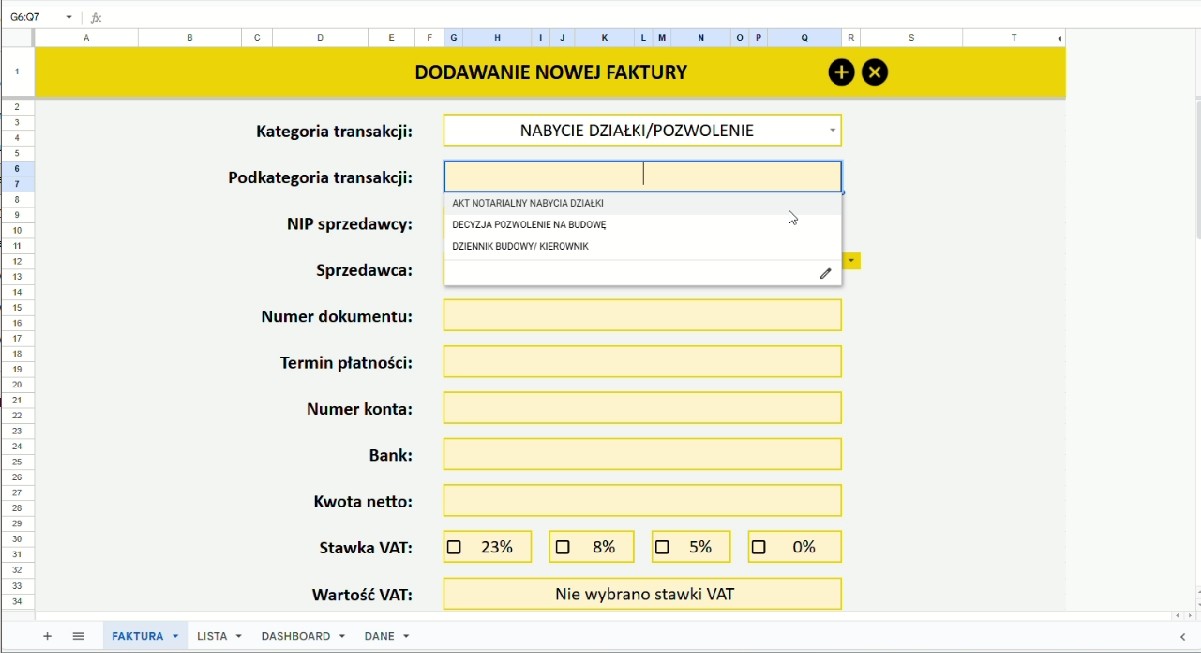The image size is (1201, 653).
Task: Open LISTA sheet tab menu arrow
Action: click(x=239, y=636)
